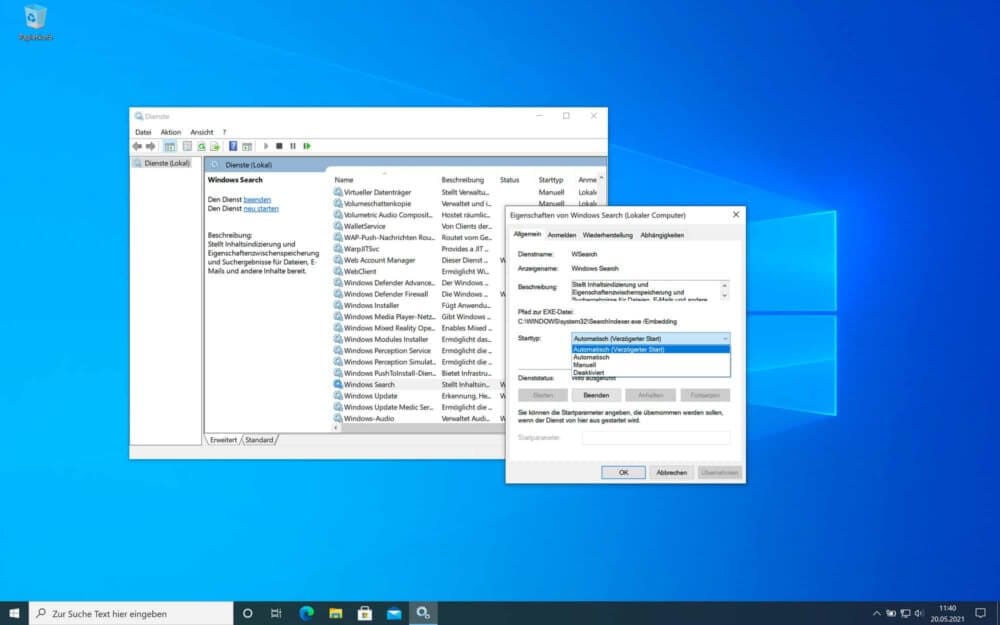Open File Explorer from the taskbar

point(335,613)
